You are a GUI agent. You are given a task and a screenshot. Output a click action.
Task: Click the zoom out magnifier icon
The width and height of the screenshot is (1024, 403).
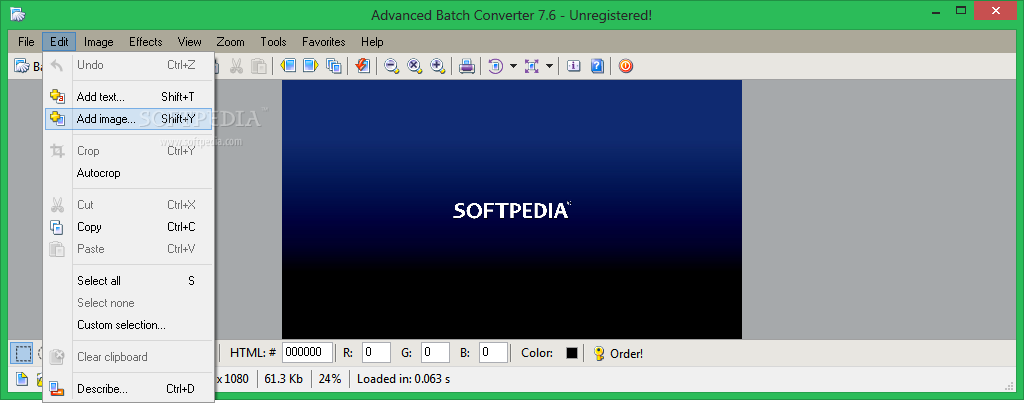coord(391,65)
